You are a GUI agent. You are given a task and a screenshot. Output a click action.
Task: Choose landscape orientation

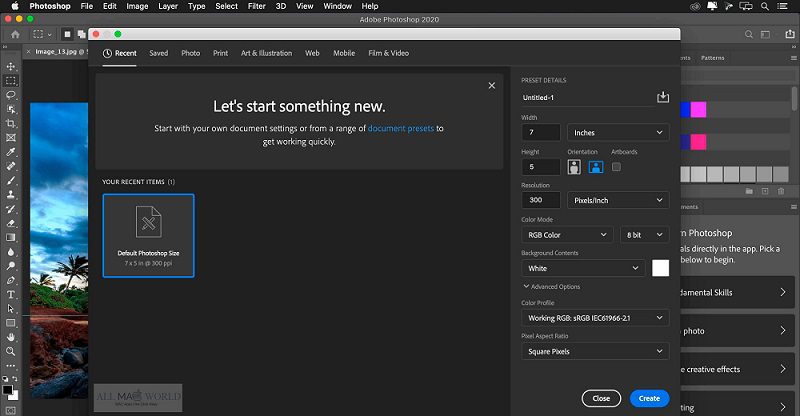(596, 167)
